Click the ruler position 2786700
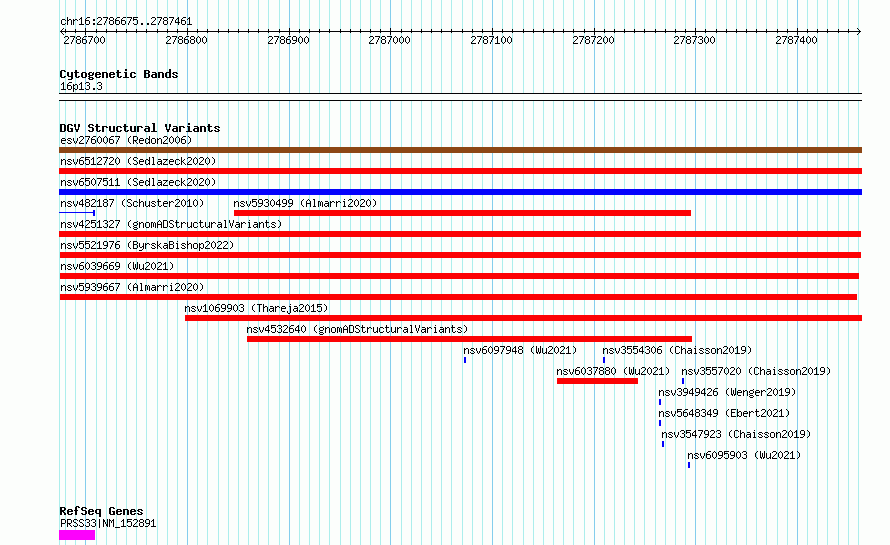The image size is (890, 545). tap(85, 40)
